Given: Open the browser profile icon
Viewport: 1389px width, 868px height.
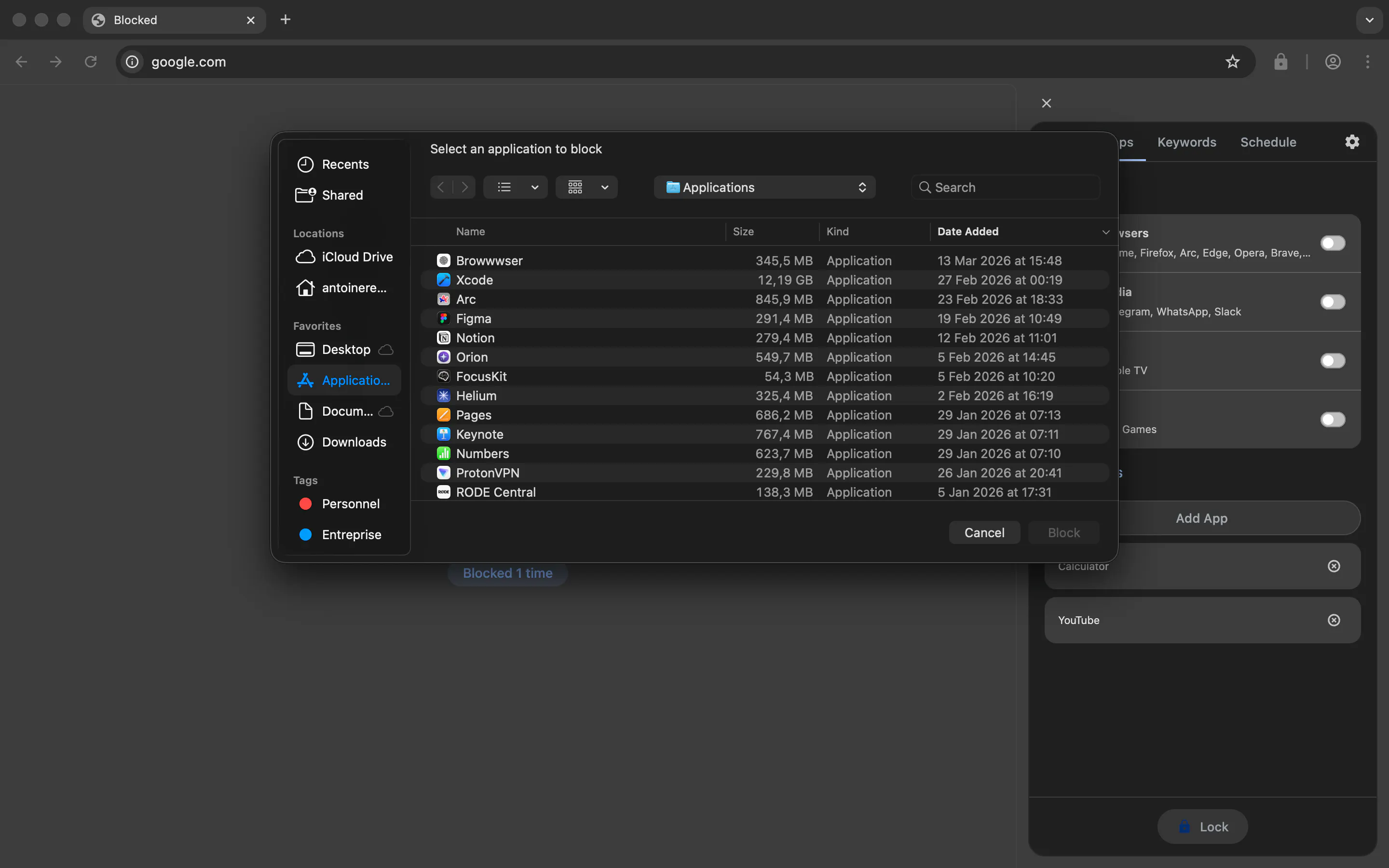Looking at the screenshot, I should 1333,61.
